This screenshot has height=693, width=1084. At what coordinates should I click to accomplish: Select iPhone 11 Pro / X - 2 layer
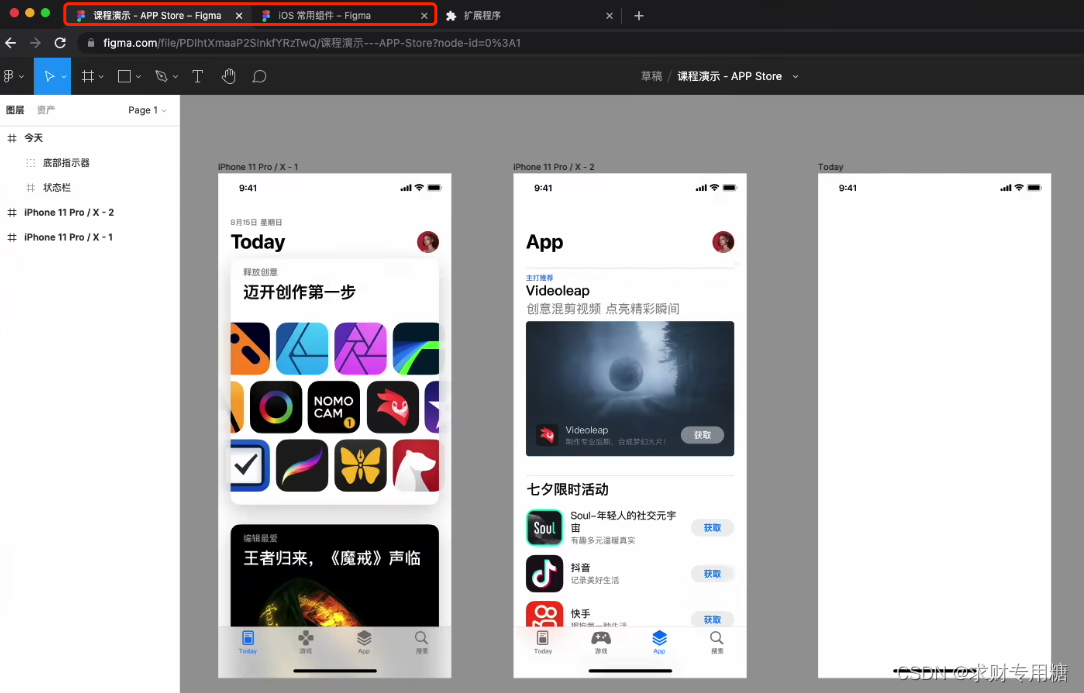(90, 212)
